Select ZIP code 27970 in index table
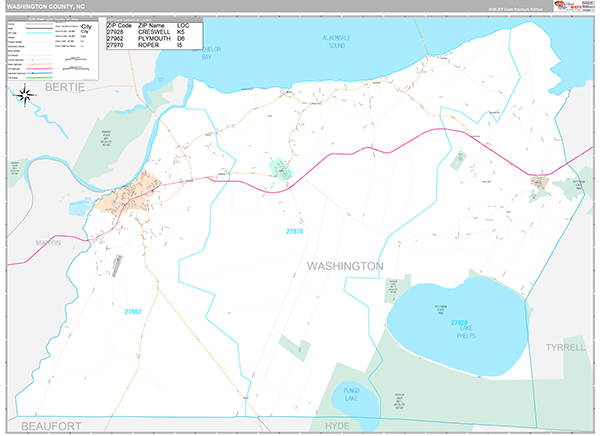Image resolution: width=600 pixels, height=436 pixels. point(115,45)
